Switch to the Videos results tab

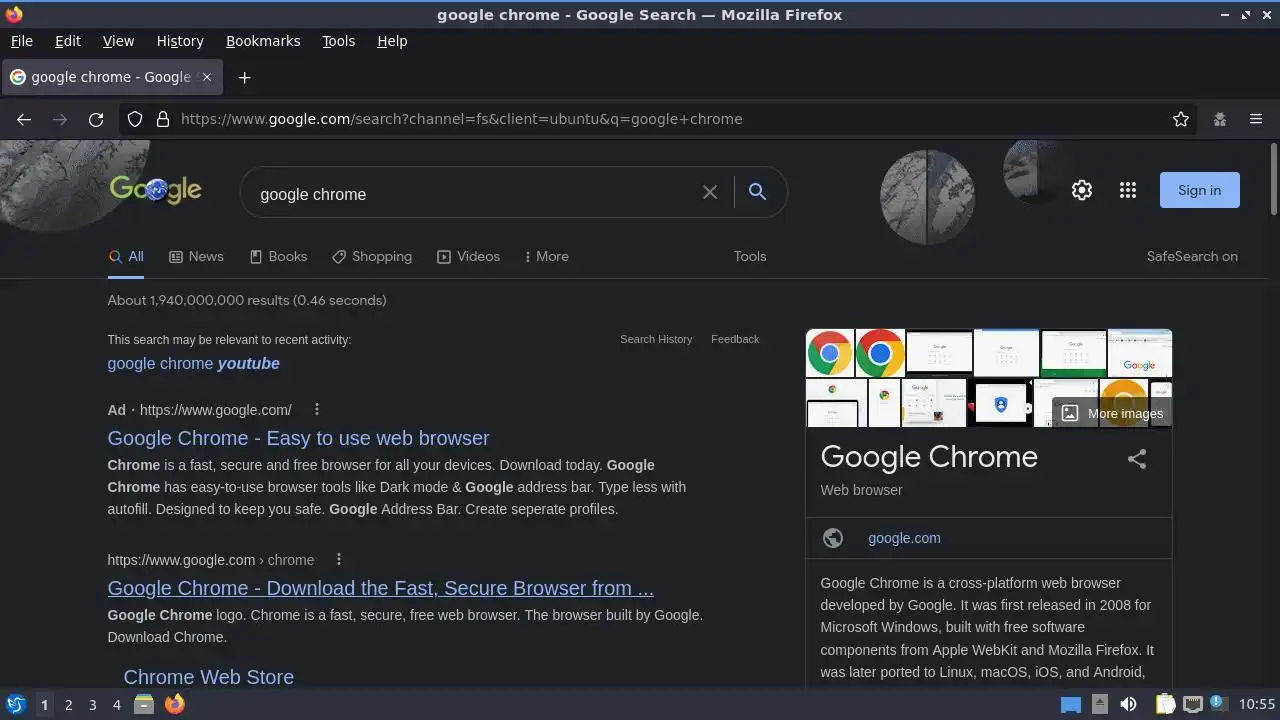point(468,257)
